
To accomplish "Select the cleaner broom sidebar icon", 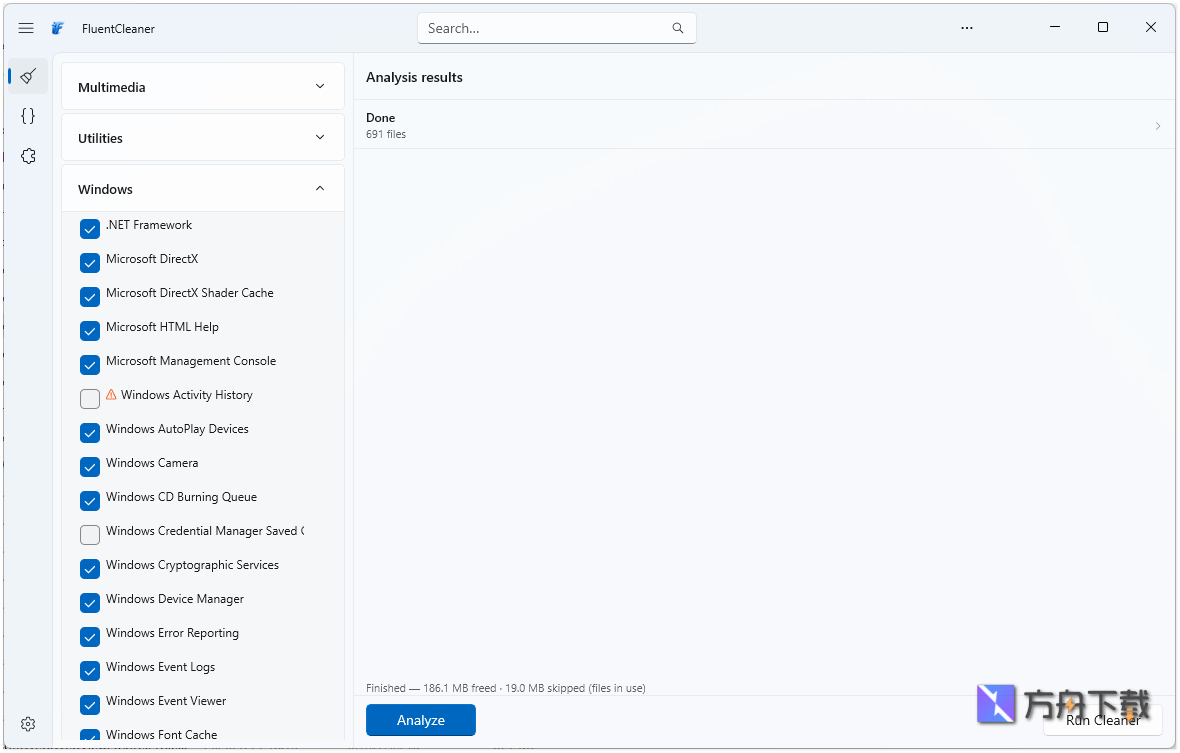I will 29,76.
